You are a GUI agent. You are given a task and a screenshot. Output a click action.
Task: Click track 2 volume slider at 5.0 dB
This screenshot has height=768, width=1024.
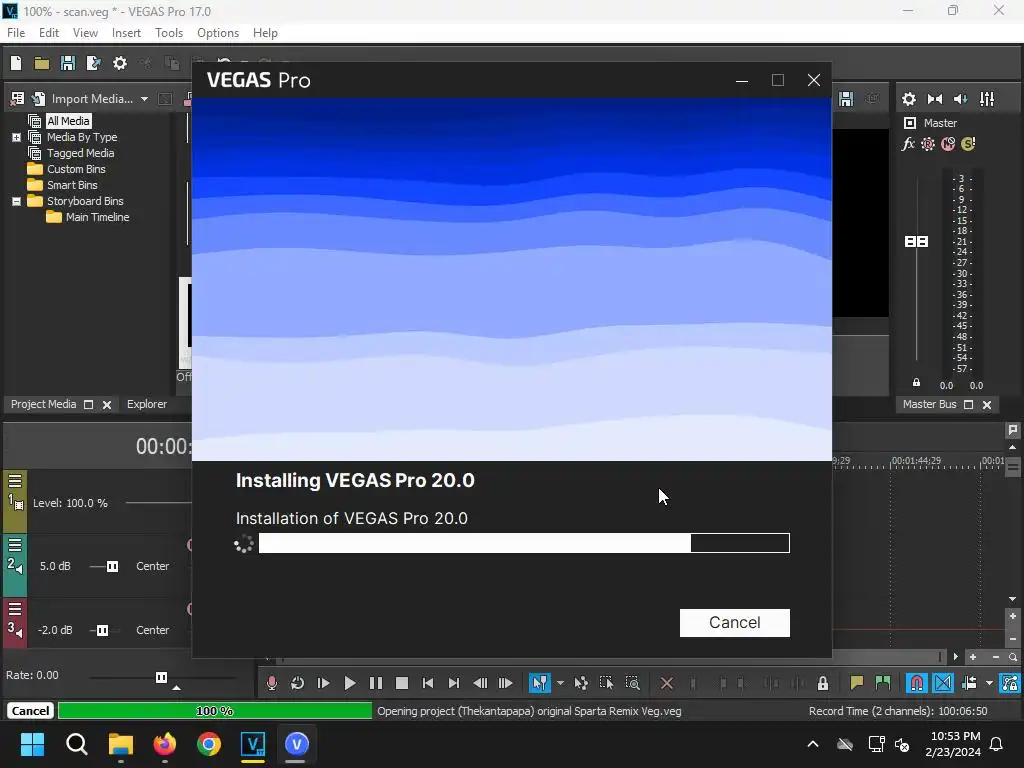coord(112,566)
